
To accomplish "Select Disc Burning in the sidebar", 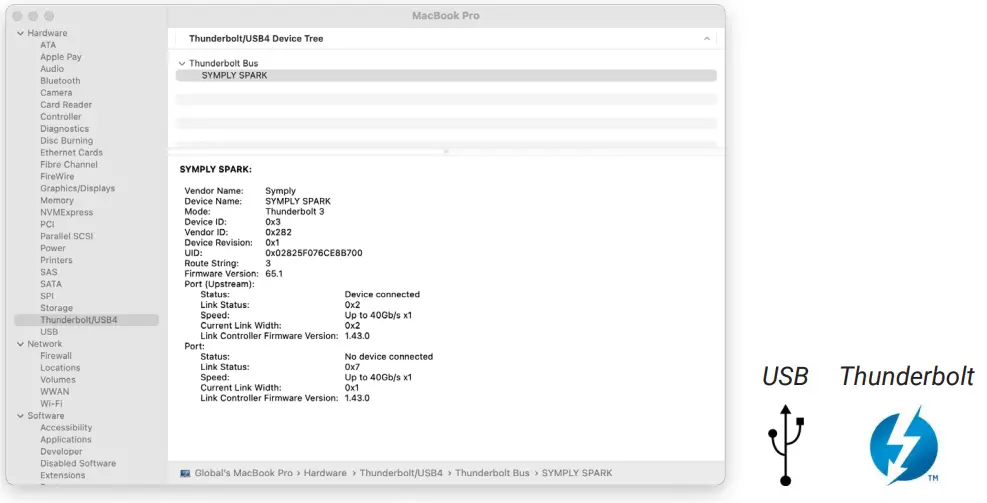I will coord(67,141).
